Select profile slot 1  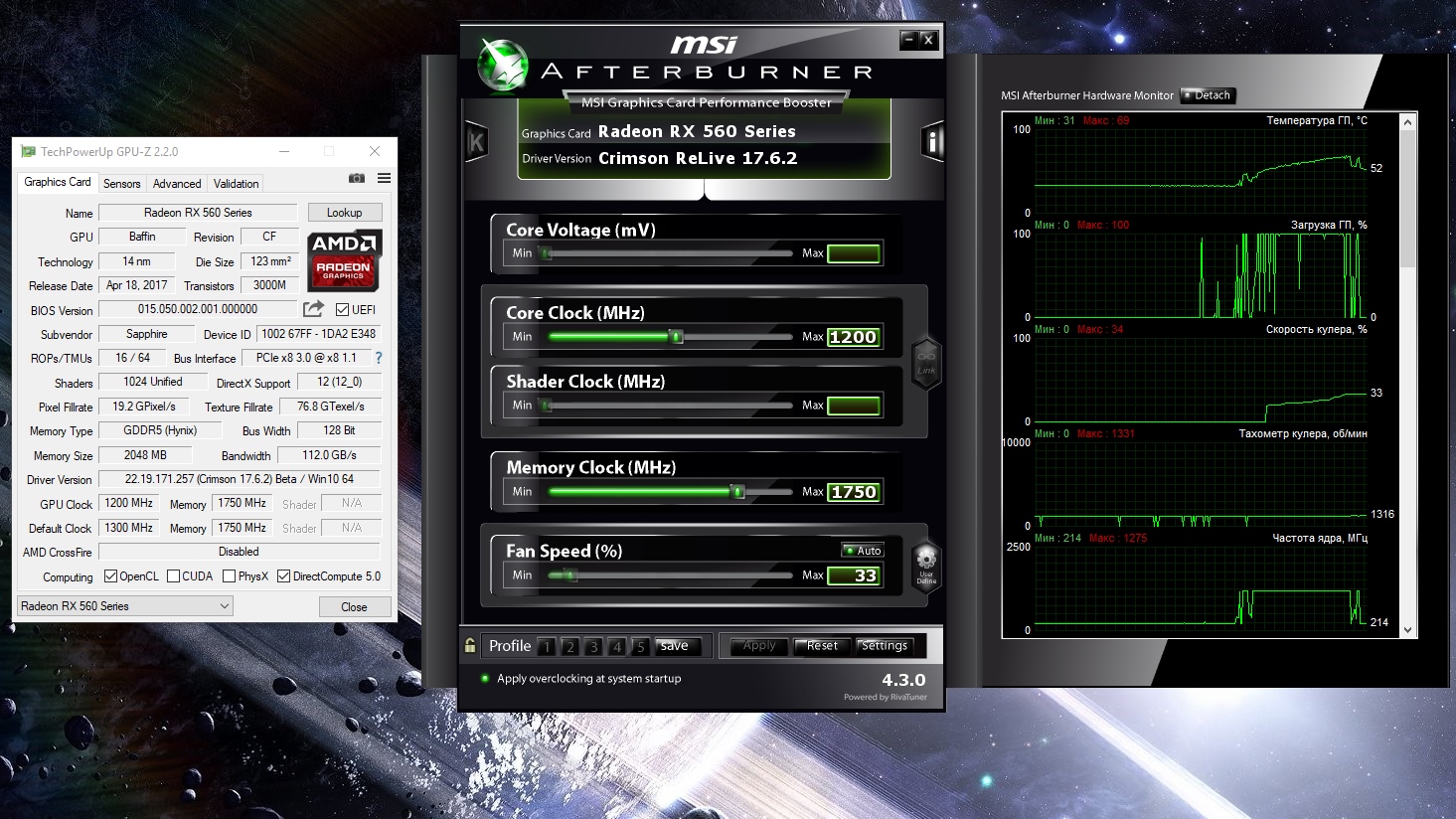tap(546, 646)
